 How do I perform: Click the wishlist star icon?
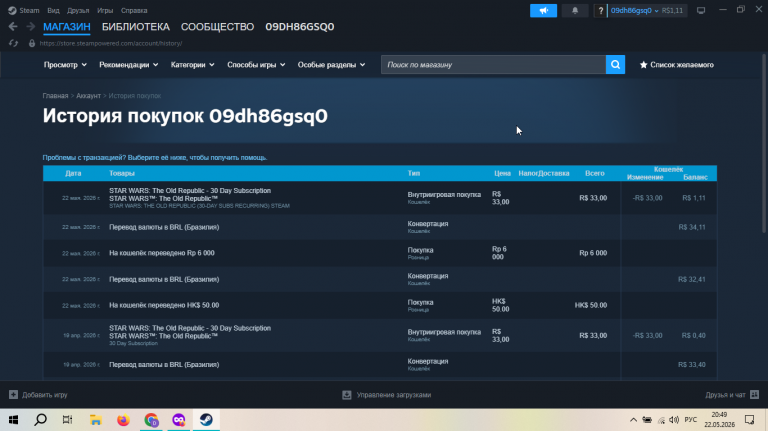(x=644, y=65)
